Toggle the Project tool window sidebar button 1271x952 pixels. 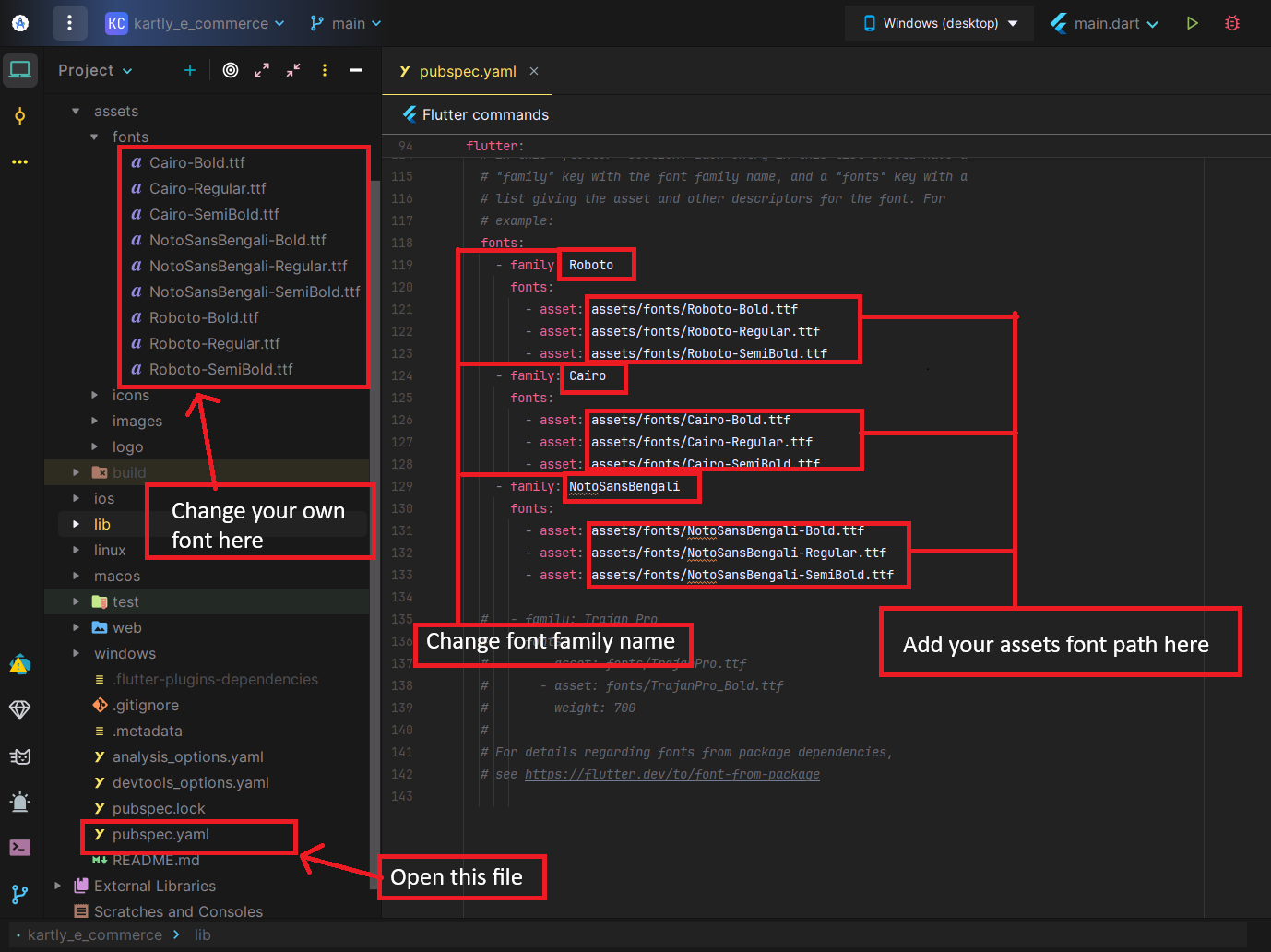pyautogui.click(x=20, y=70)
